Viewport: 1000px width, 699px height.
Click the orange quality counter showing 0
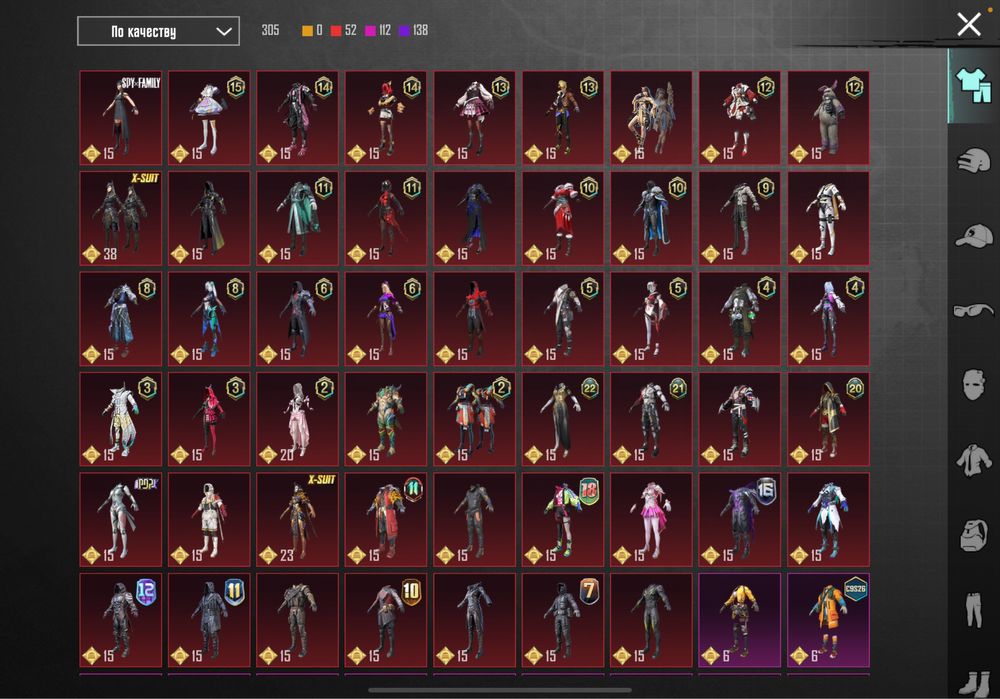[x=312, y=30]
